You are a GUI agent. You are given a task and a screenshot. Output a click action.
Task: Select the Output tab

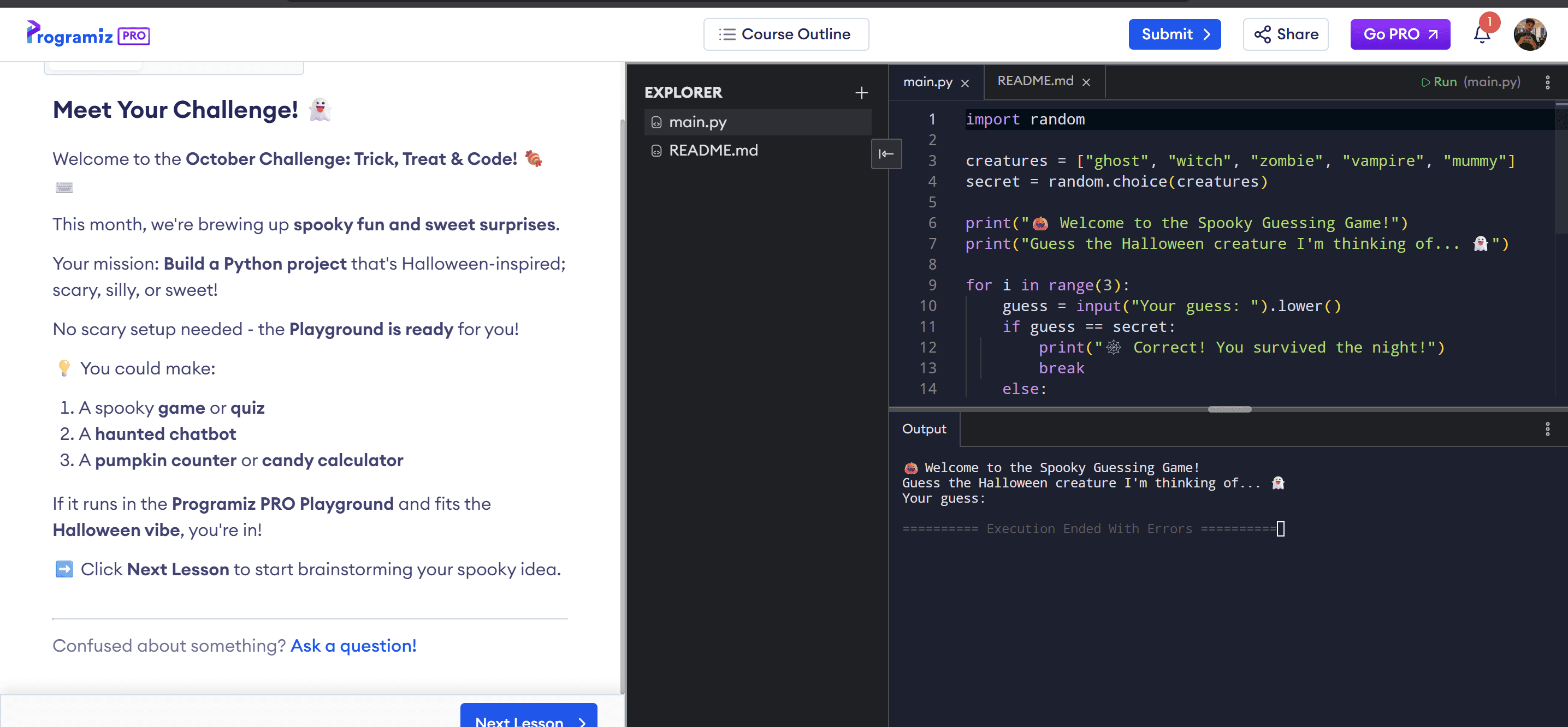[924, 430]
